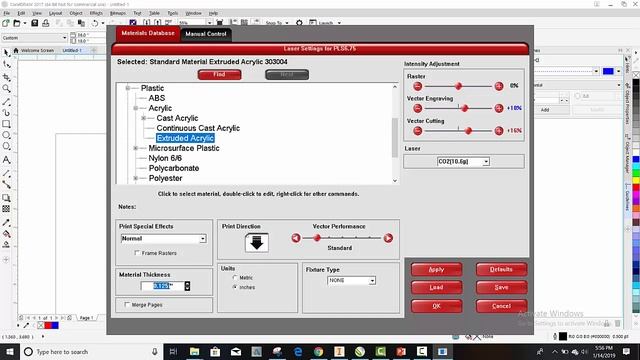Image resolution: width=640 pixels, height=360 pixels.
Task: Open Print Special Effects dropdown
Action: tap(203, 239)
